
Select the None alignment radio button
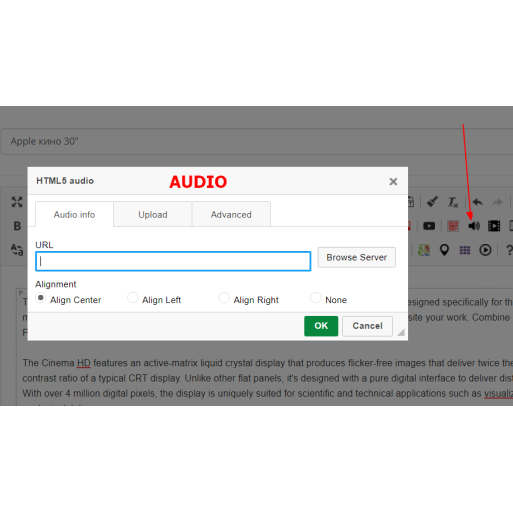[x=315, y=297]
